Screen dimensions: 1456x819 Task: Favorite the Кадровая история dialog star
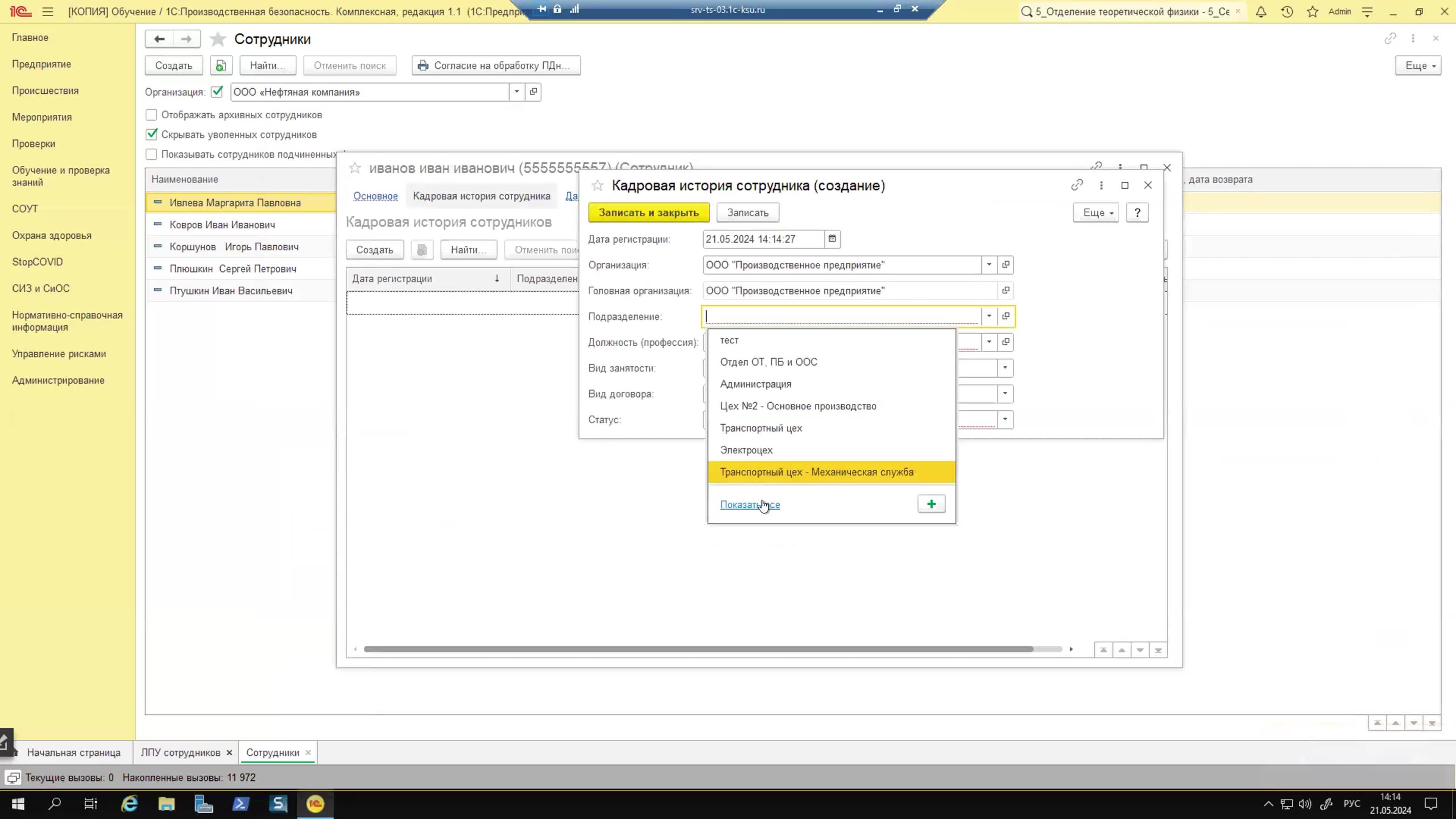[598, 185]
